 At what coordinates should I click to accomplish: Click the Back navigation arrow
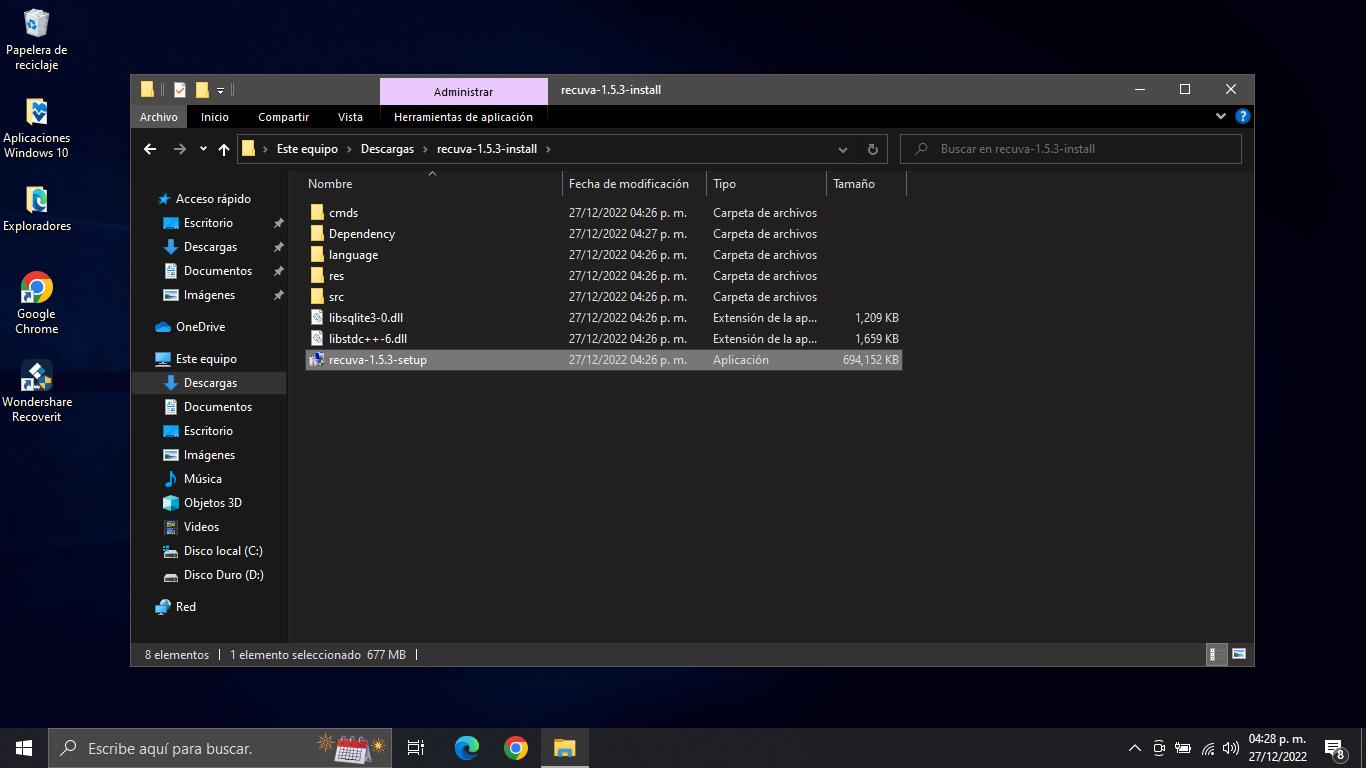150,149
